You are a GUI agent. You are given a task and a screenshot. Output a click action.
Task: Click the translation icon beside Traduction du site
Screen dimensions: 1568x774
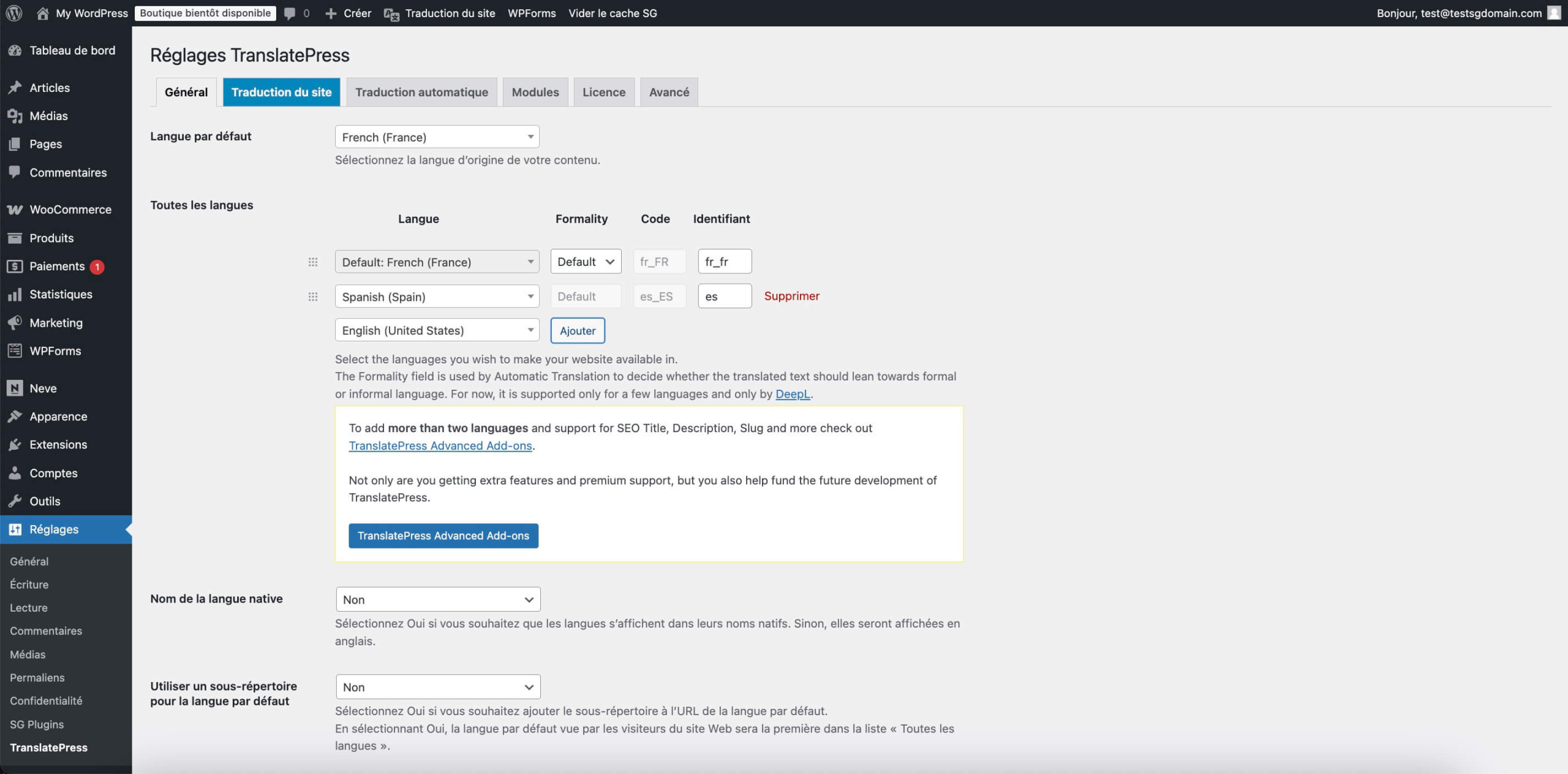point(391,13)
